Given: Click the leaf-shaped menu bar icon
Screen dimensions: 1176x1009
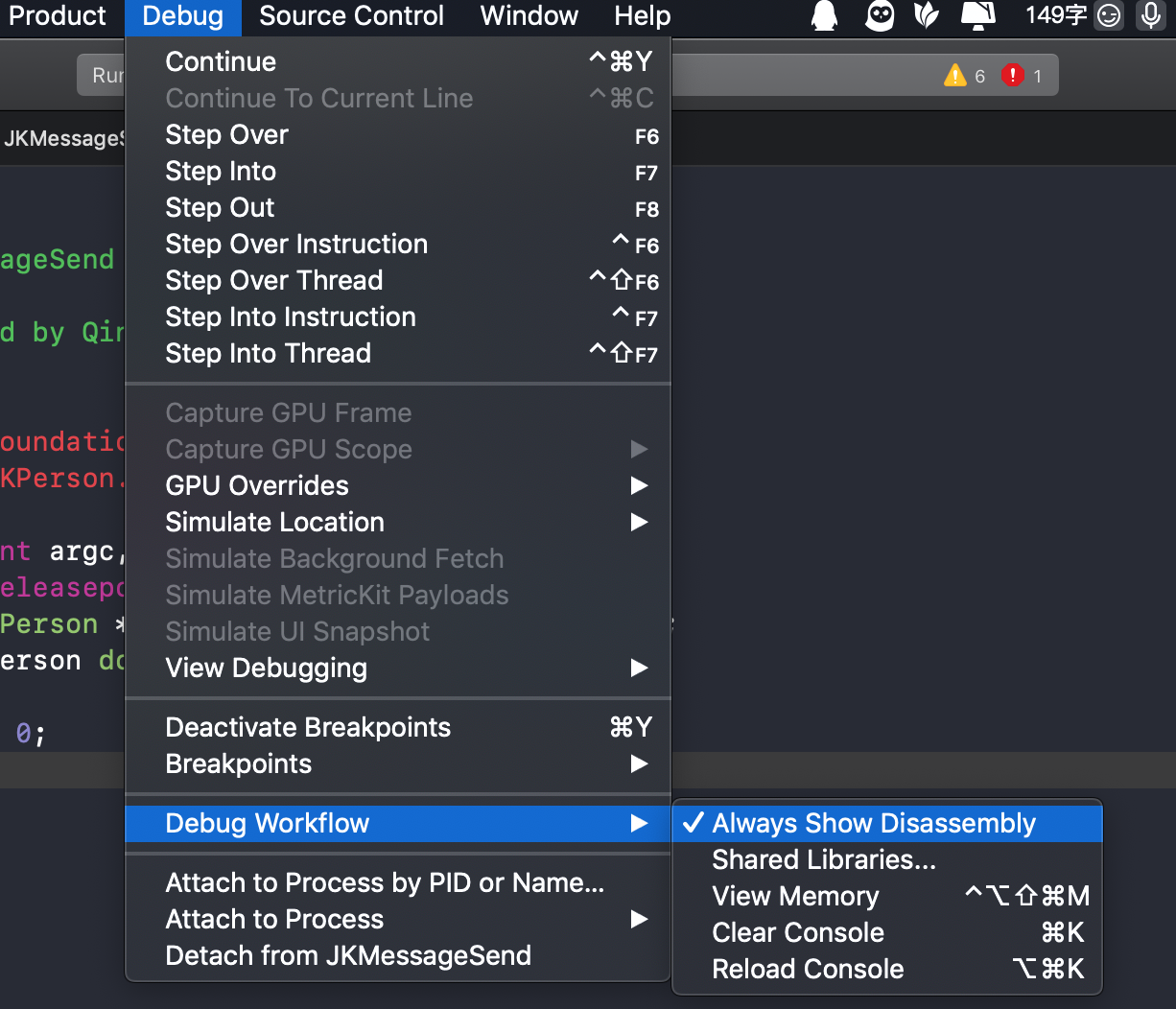Looking at the screenshot, I should [x=927, y=15].
